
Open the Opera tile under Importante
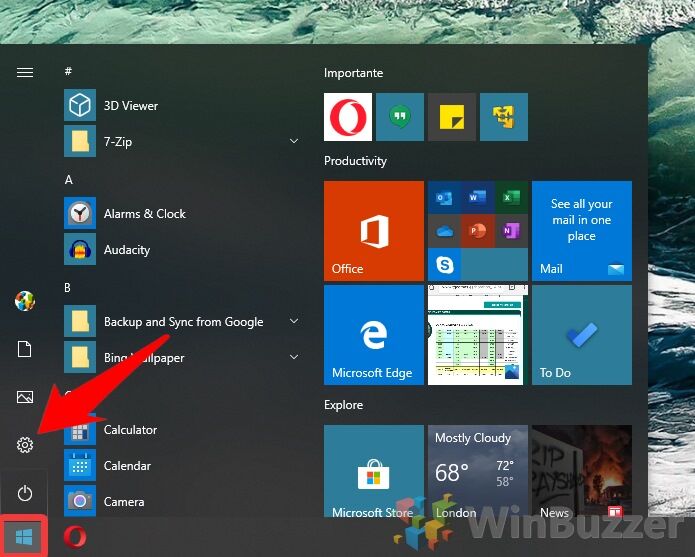[x=348, y=117]
